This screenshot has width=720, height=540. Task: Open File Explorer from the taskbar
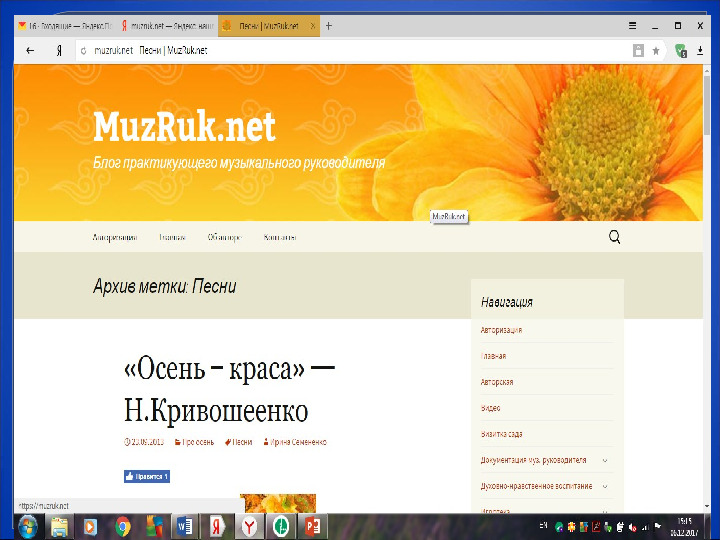coord(59,527)
